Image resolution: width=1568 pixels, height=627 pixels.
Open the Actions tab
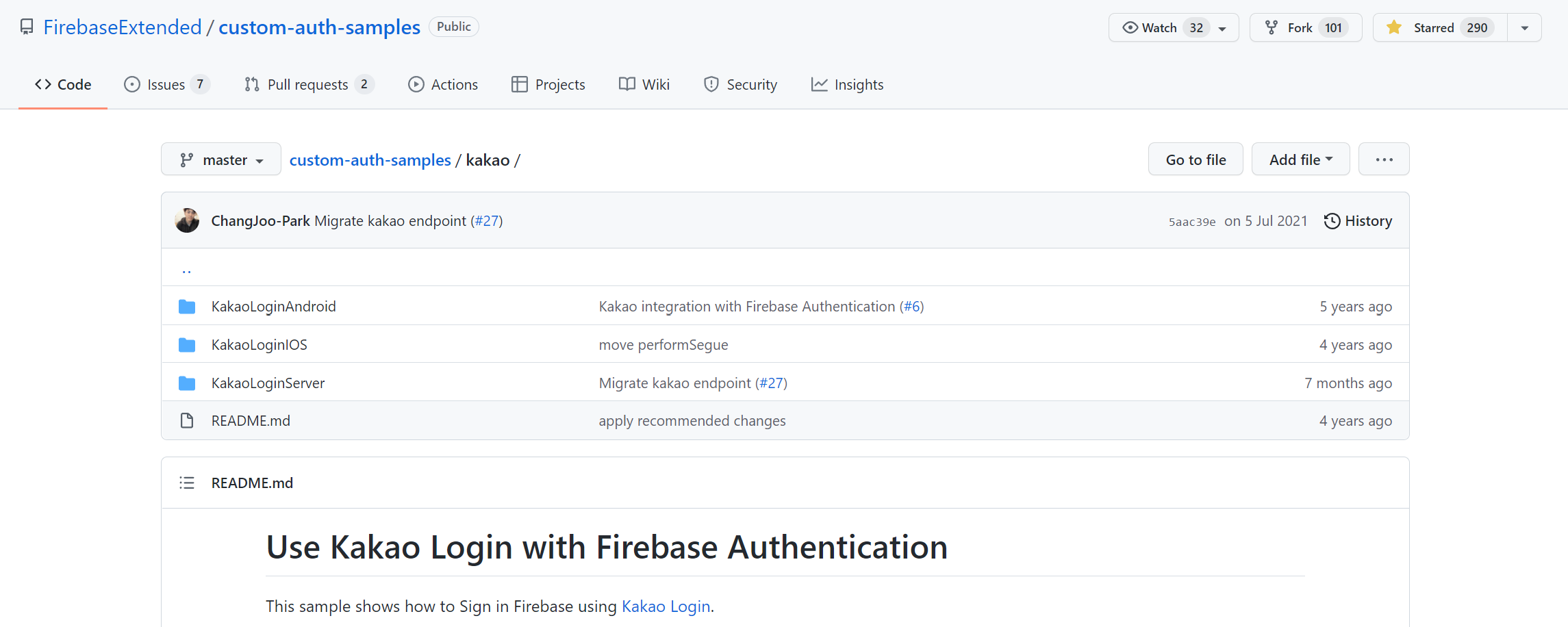443,85
